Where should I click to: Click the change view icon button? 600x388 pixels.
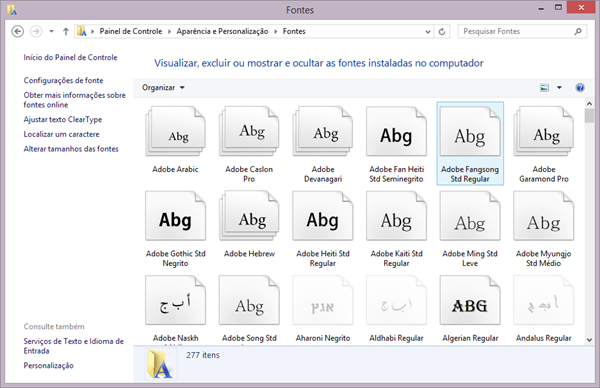click(544, 88)
